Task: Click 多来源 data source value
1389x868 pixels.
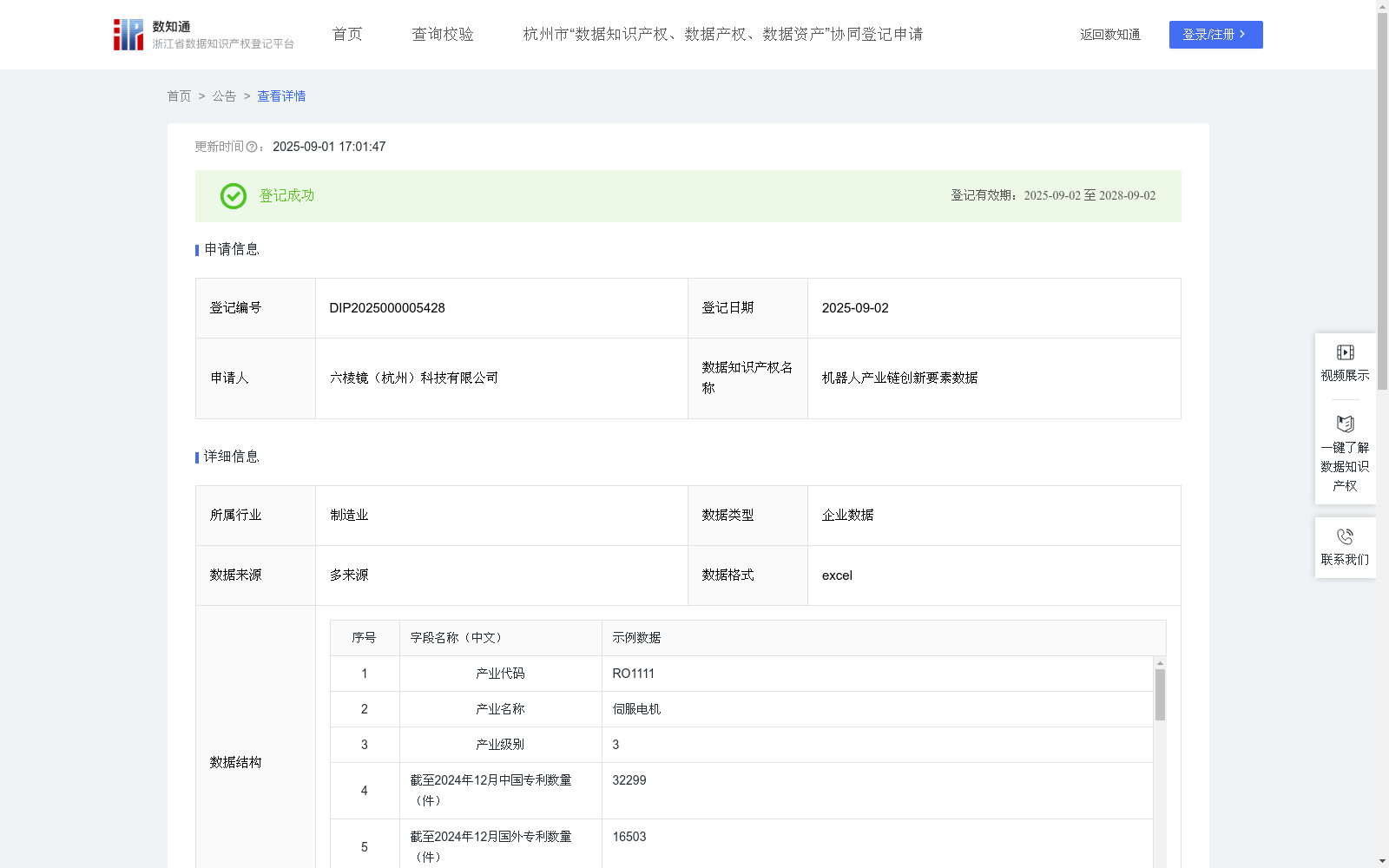Action: point(349,575)
